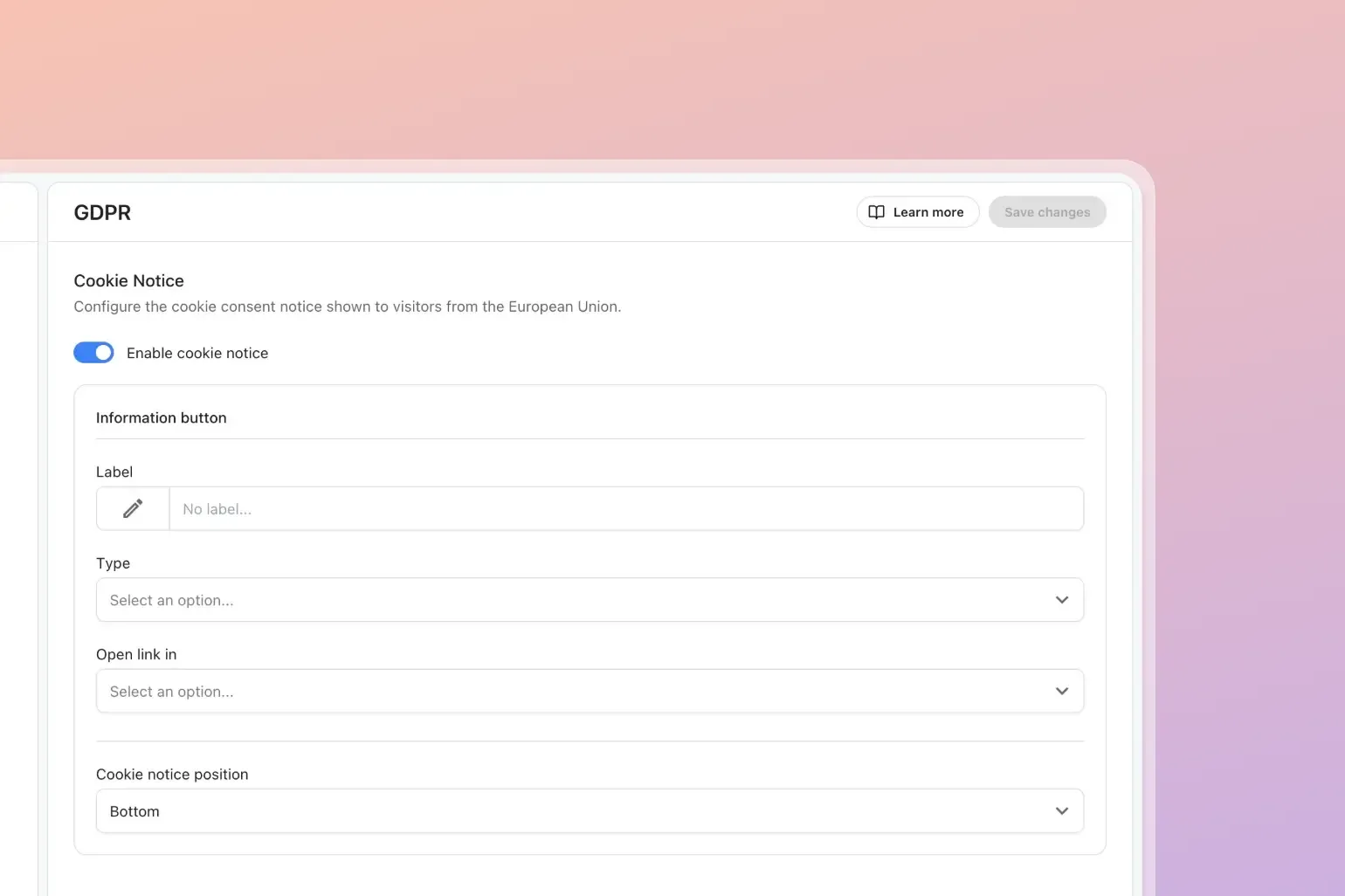
Task: Click the GDPR page heading
Action: pyautogui.click(x=102, y=212)
